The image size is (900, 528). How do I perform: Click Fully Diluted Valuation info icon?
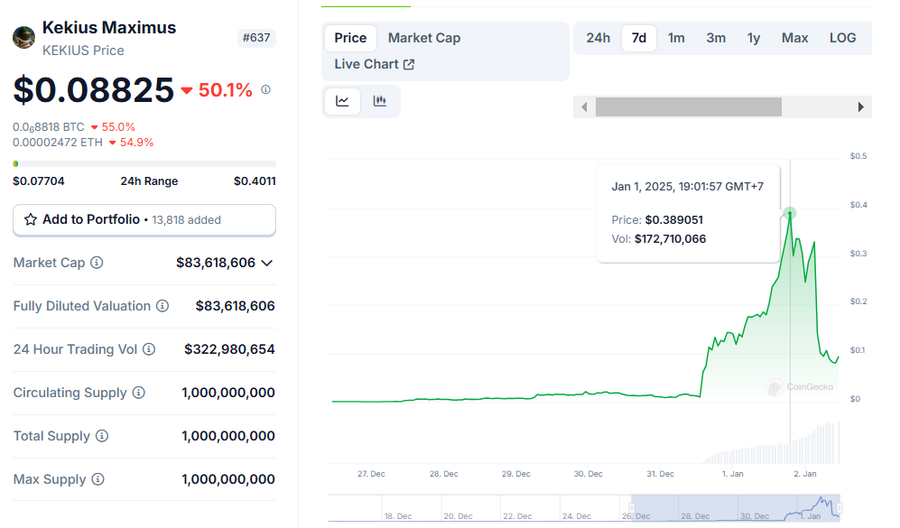[162, 306]
